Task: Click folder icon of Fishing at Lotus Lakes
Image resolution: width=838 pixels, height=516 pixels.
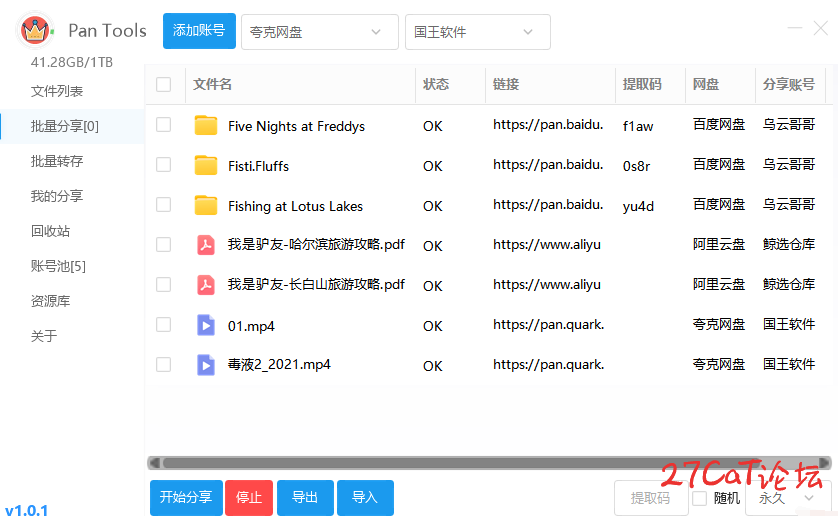Action: [206, 205]
